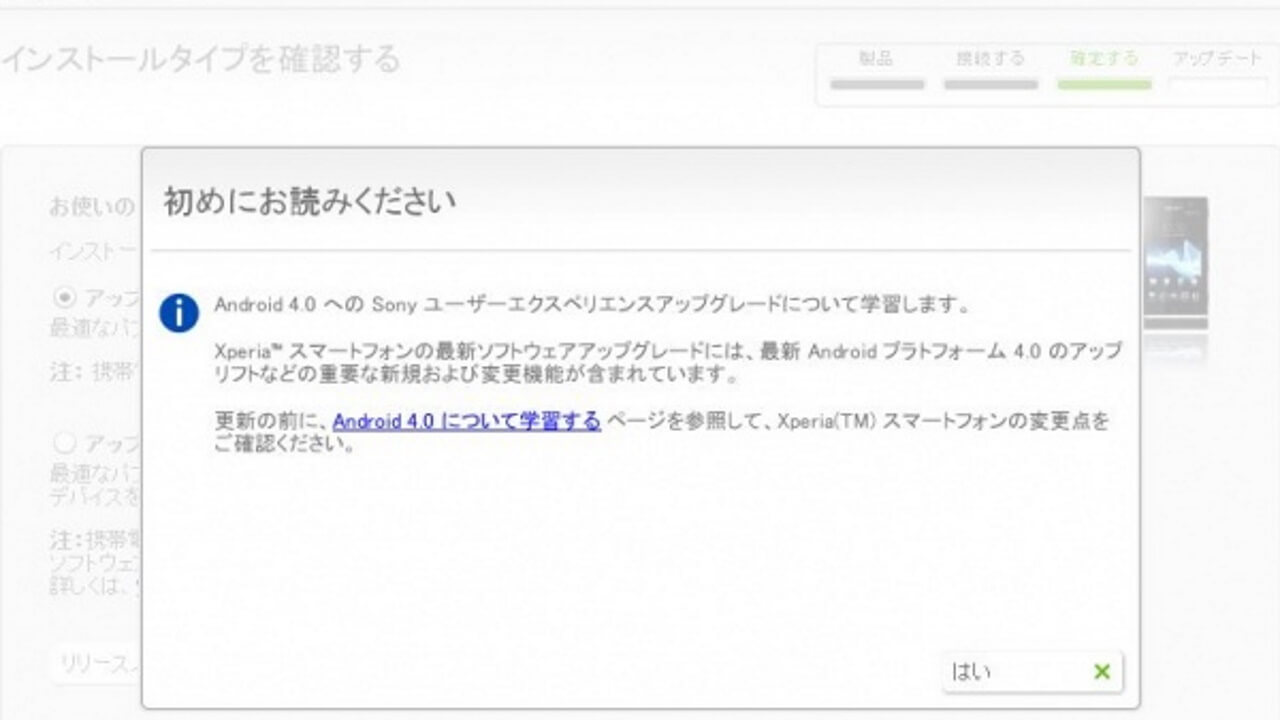
Task: Click the green X icon beside はい
Action: 1100,672
